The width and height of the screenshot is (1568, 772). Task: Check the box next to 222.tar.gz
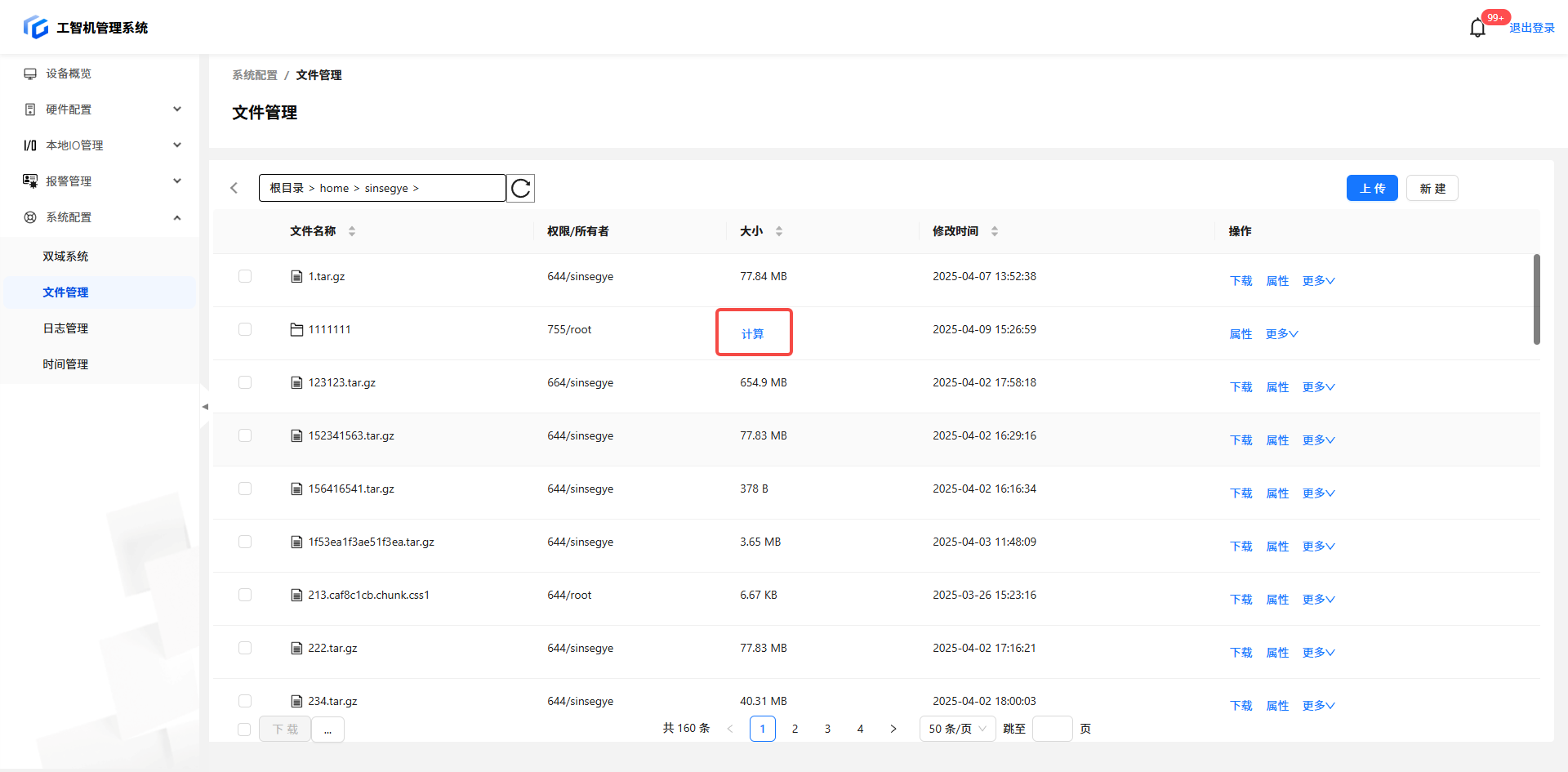tap(245, 649)
